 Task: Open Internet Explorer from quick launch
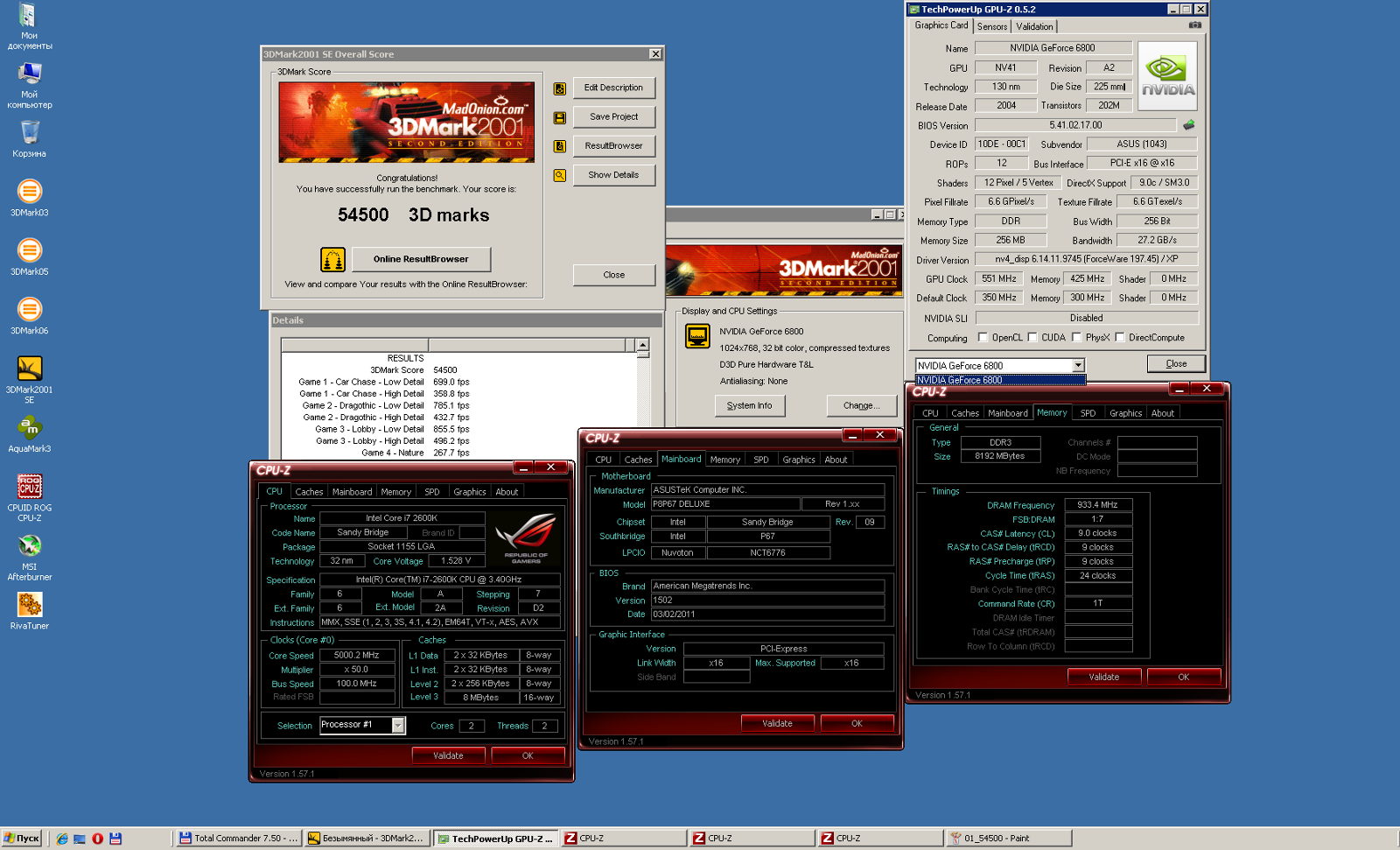coord(62,839)
